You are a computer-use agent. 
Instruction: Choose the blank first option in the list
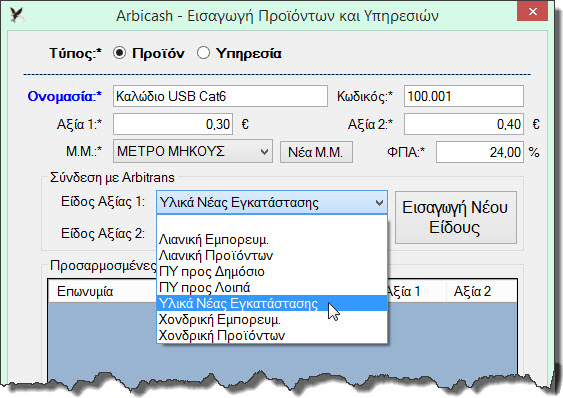point(272,223)
